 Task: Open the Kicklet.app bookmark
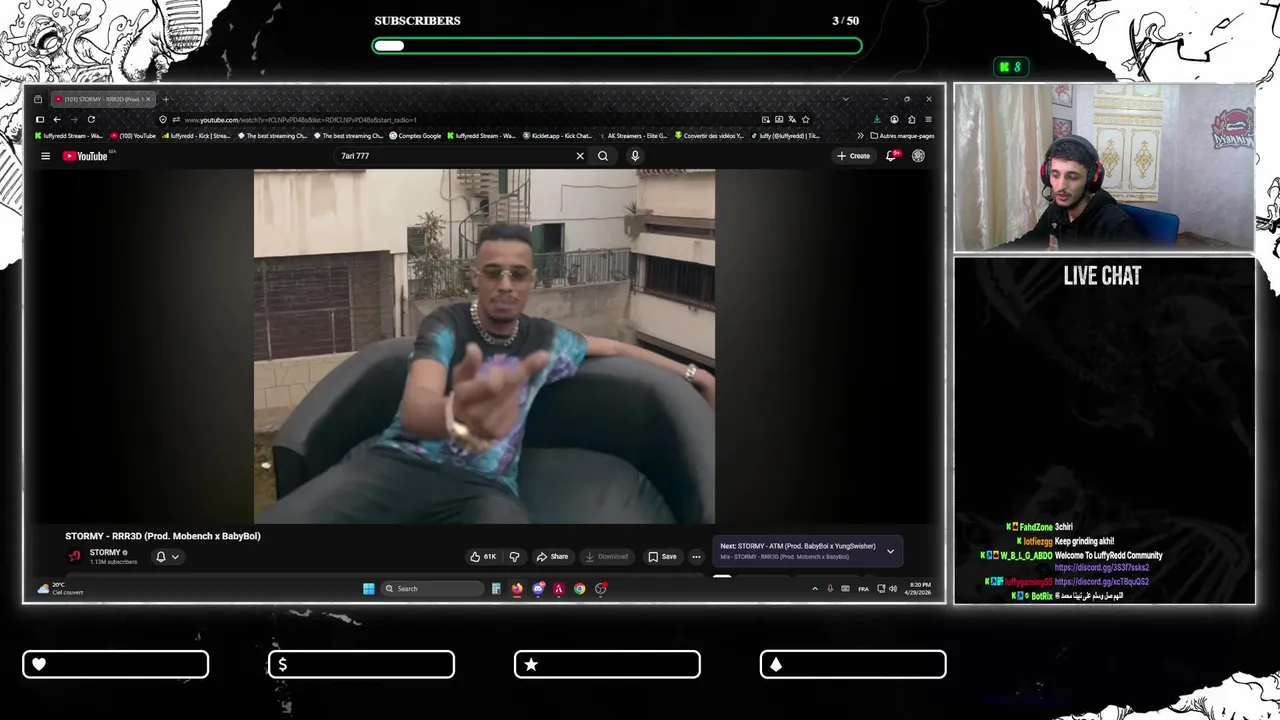click(x=559, y=136)
